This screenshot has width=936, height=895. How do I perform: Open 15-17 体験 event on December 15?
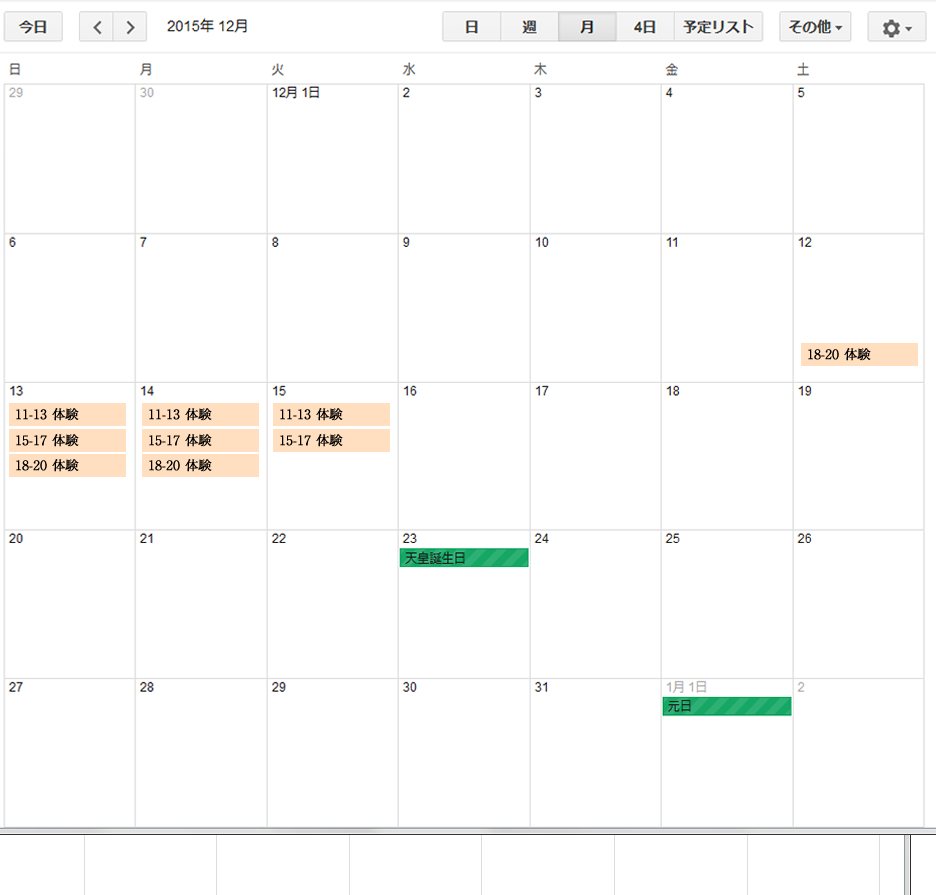tap(331, 440)
